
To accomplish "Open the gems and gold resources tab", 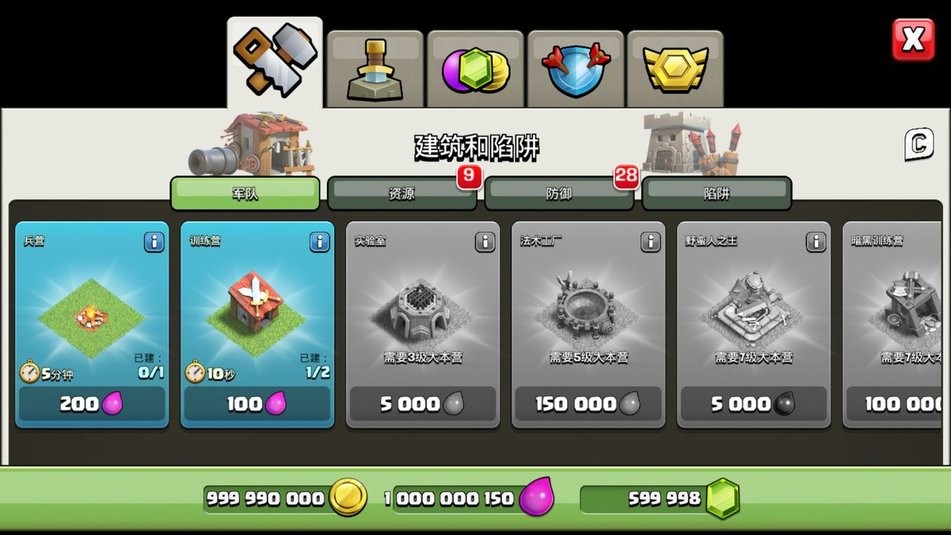I will click(475, 69).
